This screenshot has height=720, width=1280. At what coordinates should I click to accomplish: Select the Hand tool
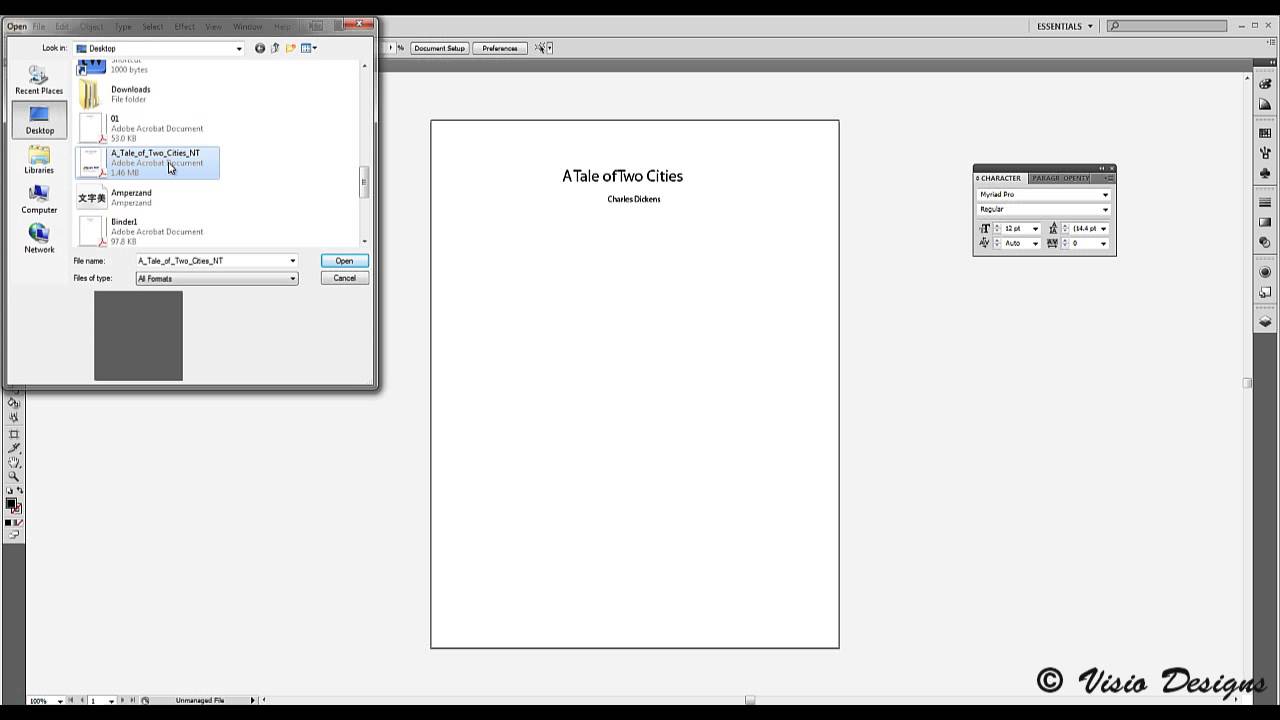tap(14, 462)
